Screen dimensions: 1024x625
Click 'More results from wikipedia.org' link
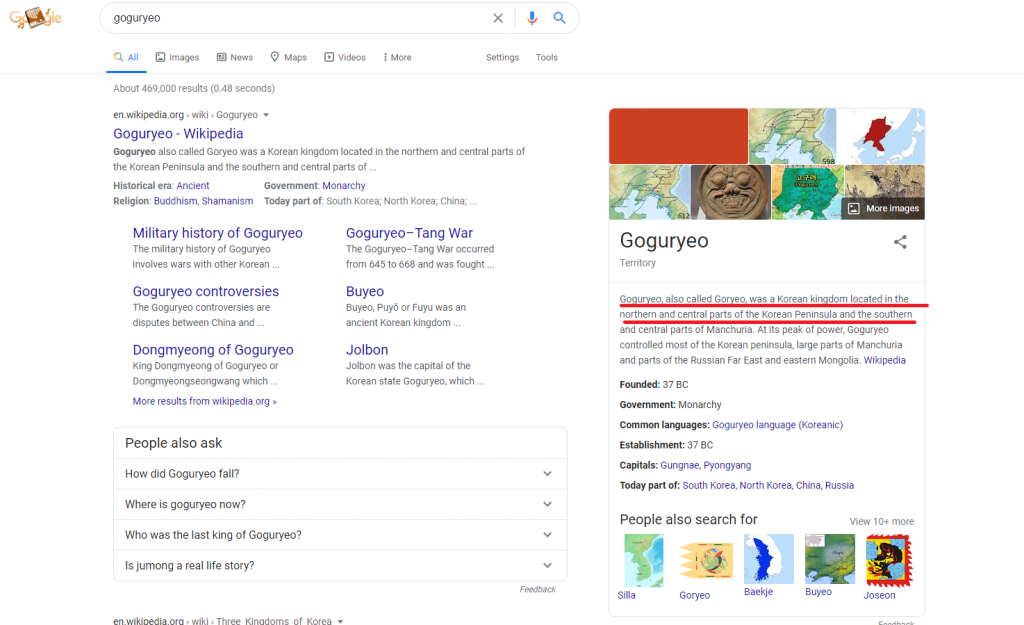(204, 401)
